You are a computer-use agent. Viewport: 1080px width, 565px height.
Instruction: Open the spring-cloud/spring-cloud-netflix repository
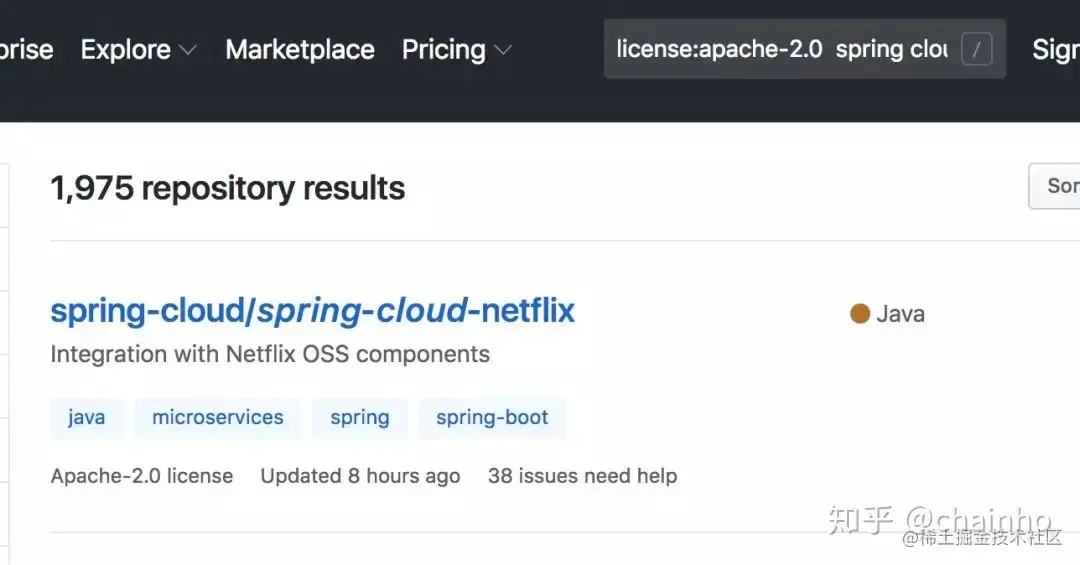point(312,311)
